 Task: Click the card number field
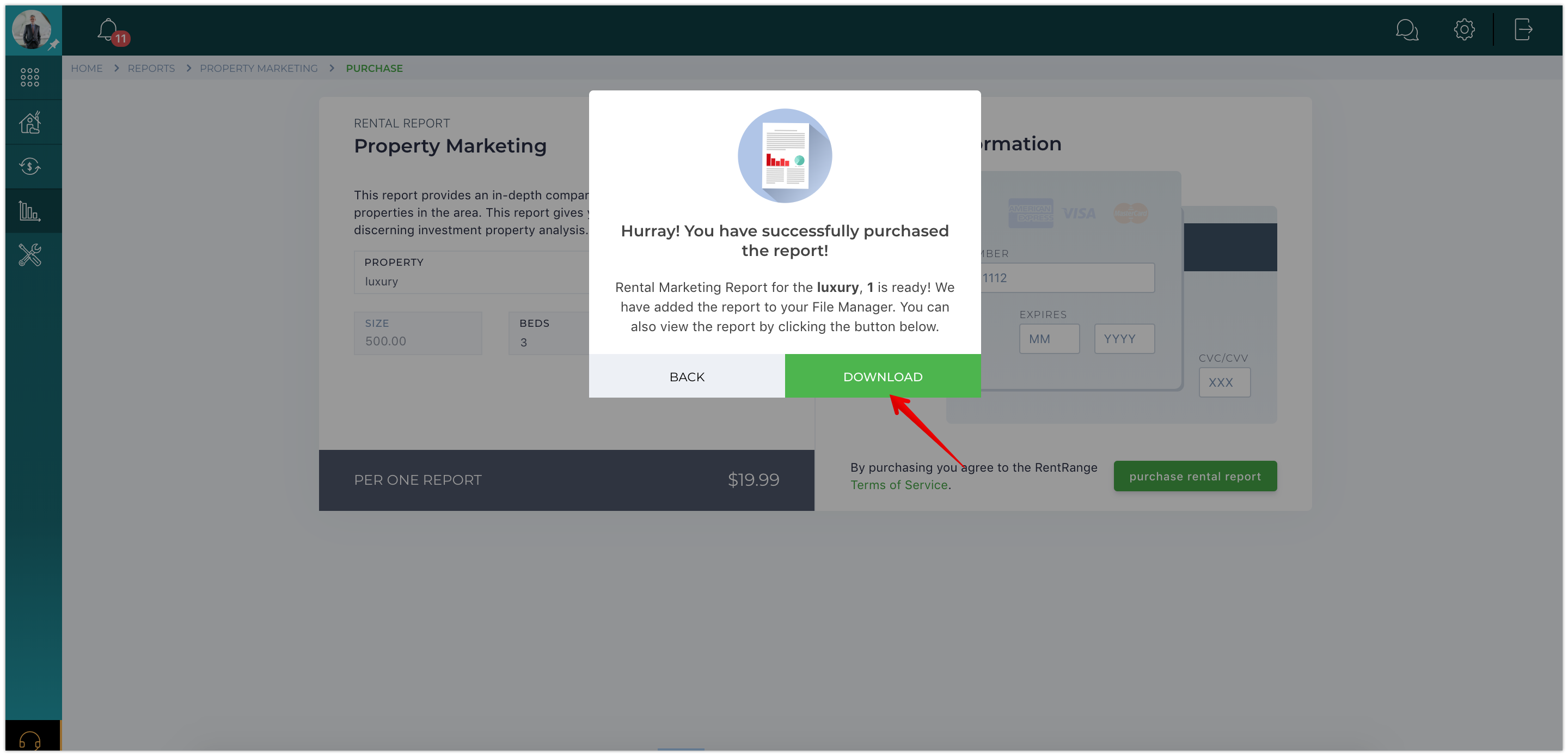pos(1068,278)
